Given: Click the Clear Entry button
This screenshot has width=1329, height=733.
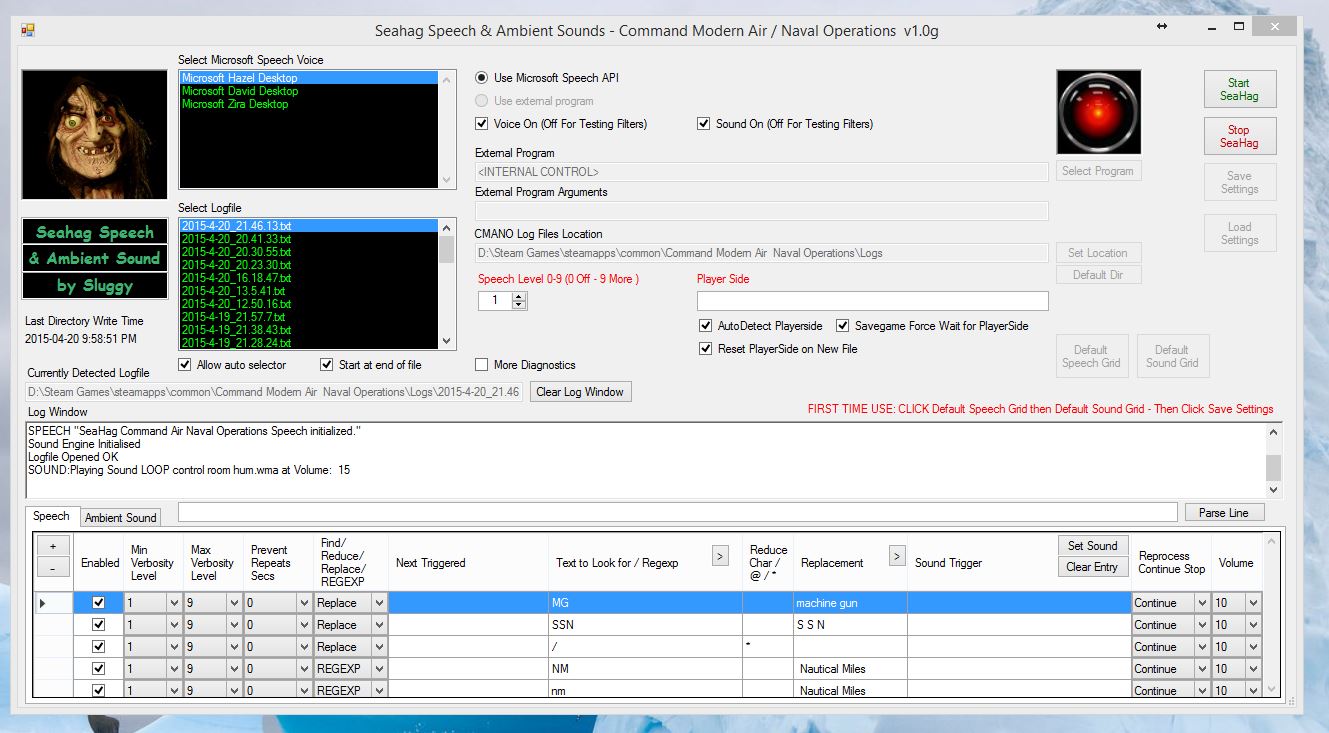Looking at the screenshot, I should [1092, 567].
